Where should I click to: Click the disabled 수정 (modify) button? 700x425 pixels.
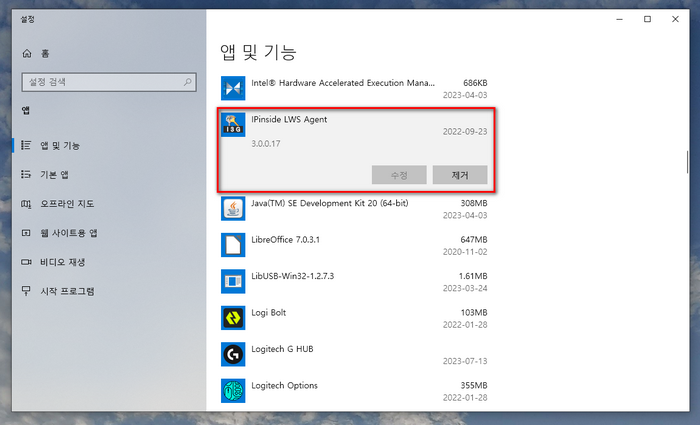[x=399, y=175]
